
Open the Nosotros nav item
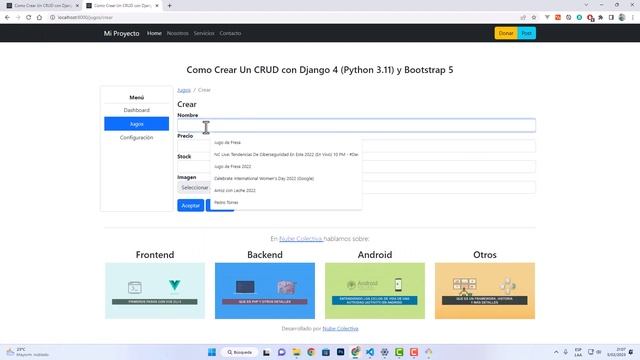tap(178, 33)
